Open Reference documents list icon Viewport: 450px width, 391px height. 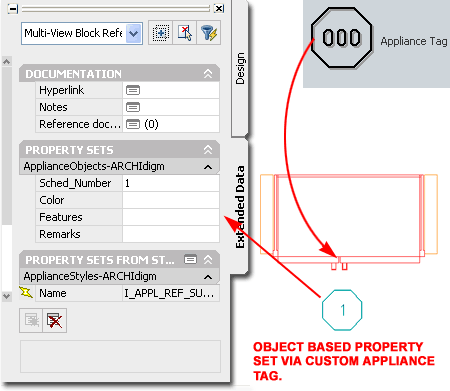click(133, 124)
